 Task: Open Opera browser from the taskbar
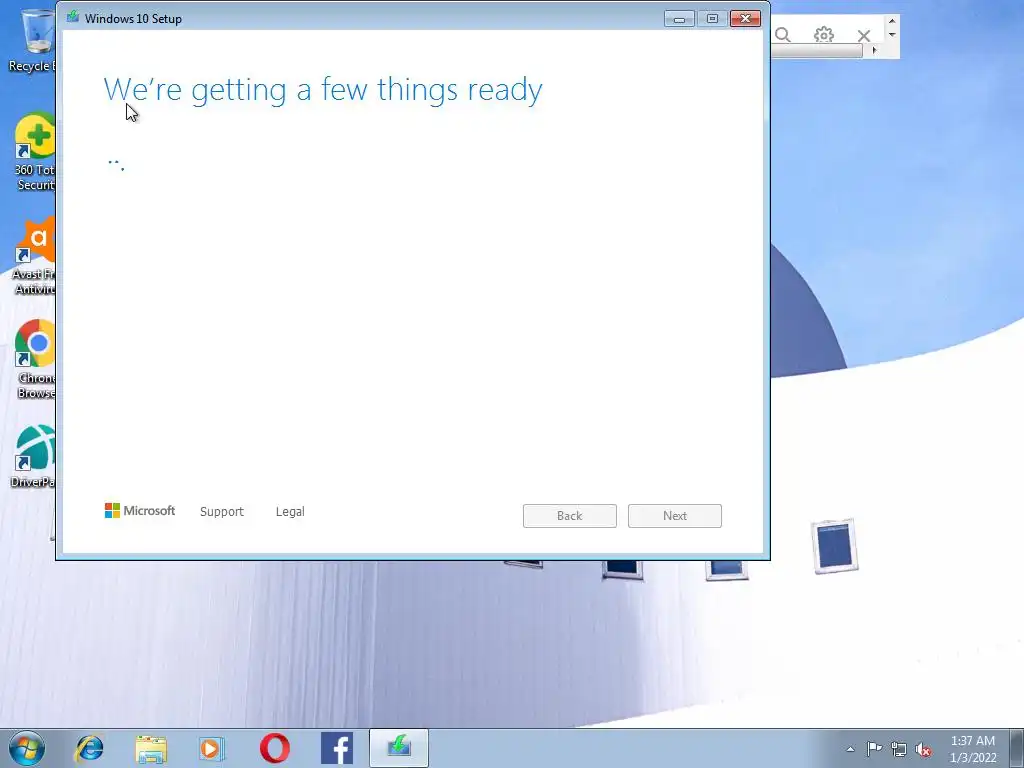coord(275,748)
